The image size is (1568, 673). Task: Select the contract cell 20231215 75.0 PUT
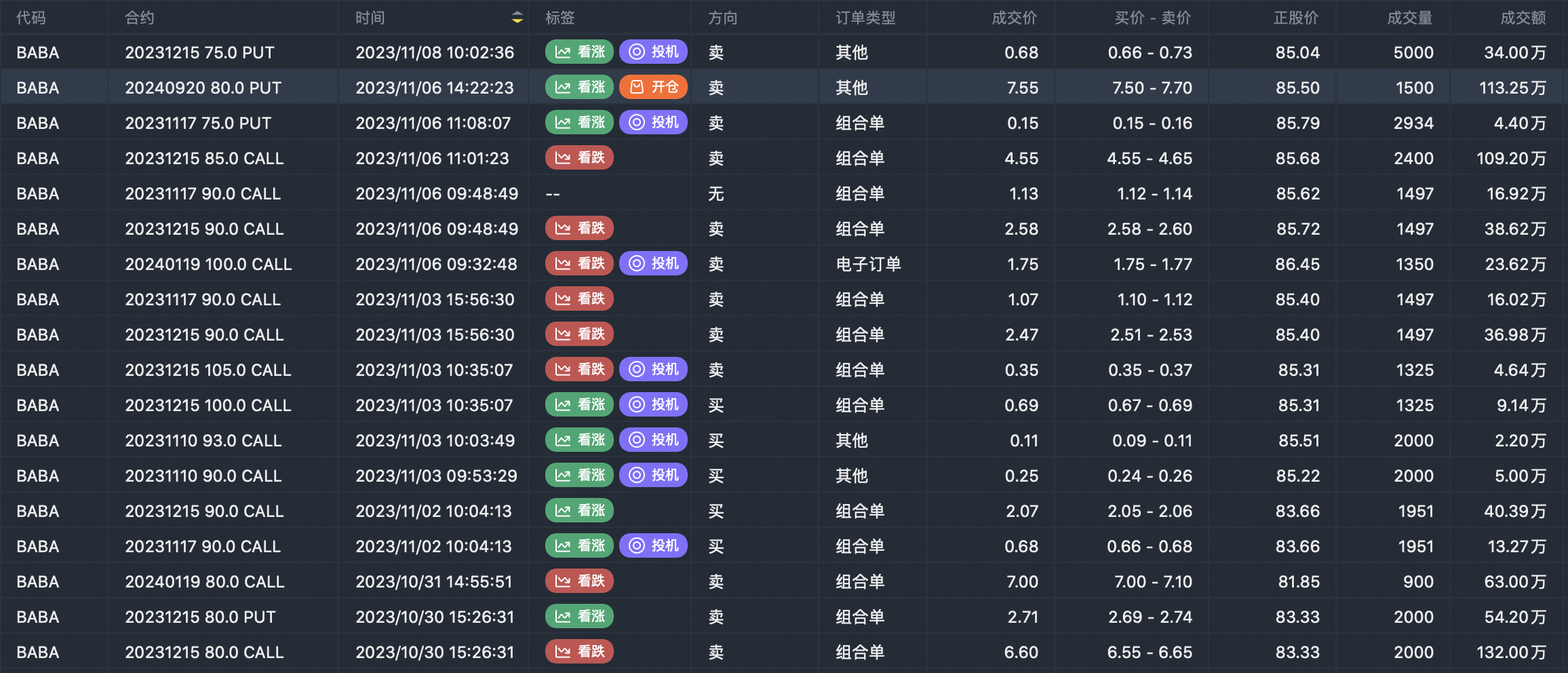click(200, 52)
